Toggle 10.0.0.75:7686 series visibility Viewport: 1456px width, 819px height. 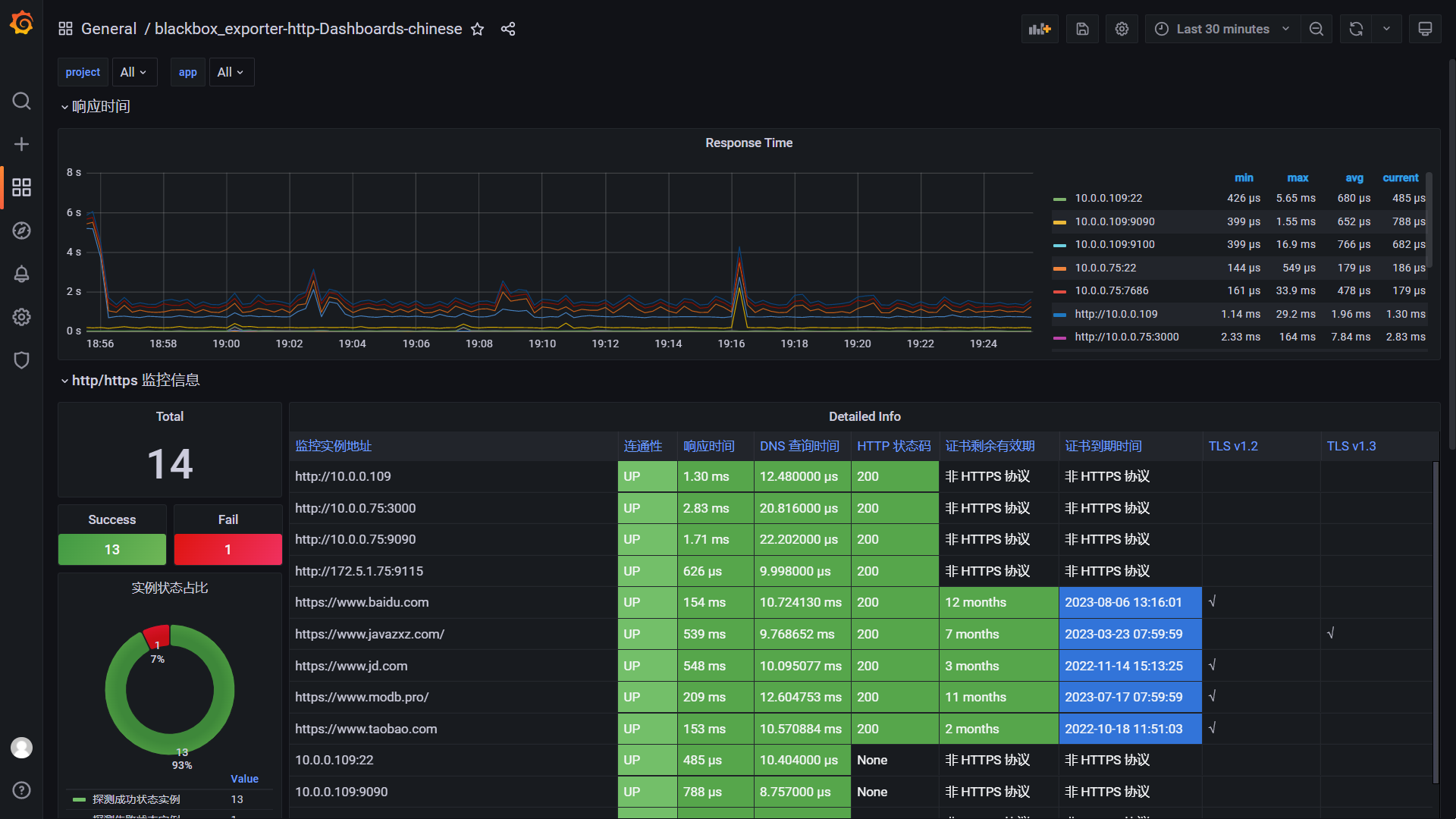(x=1111, y=290)
